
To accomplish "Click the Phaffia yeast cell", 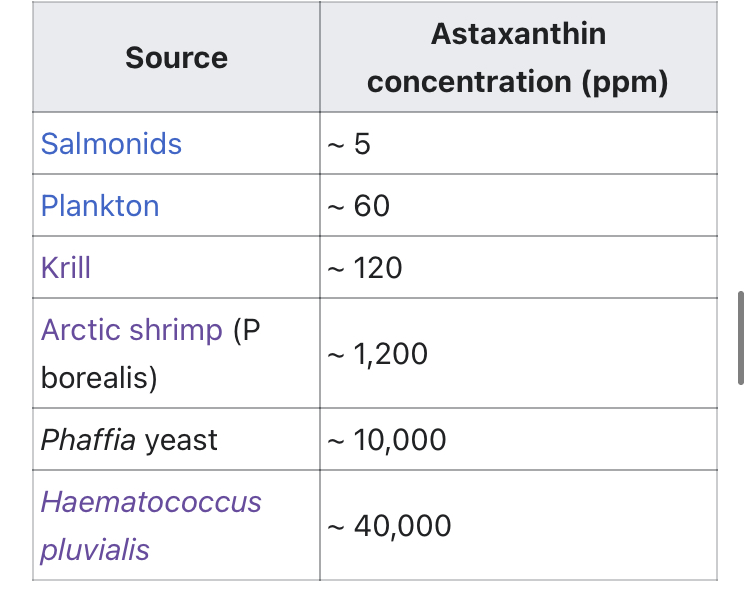I will coord(176,439).
